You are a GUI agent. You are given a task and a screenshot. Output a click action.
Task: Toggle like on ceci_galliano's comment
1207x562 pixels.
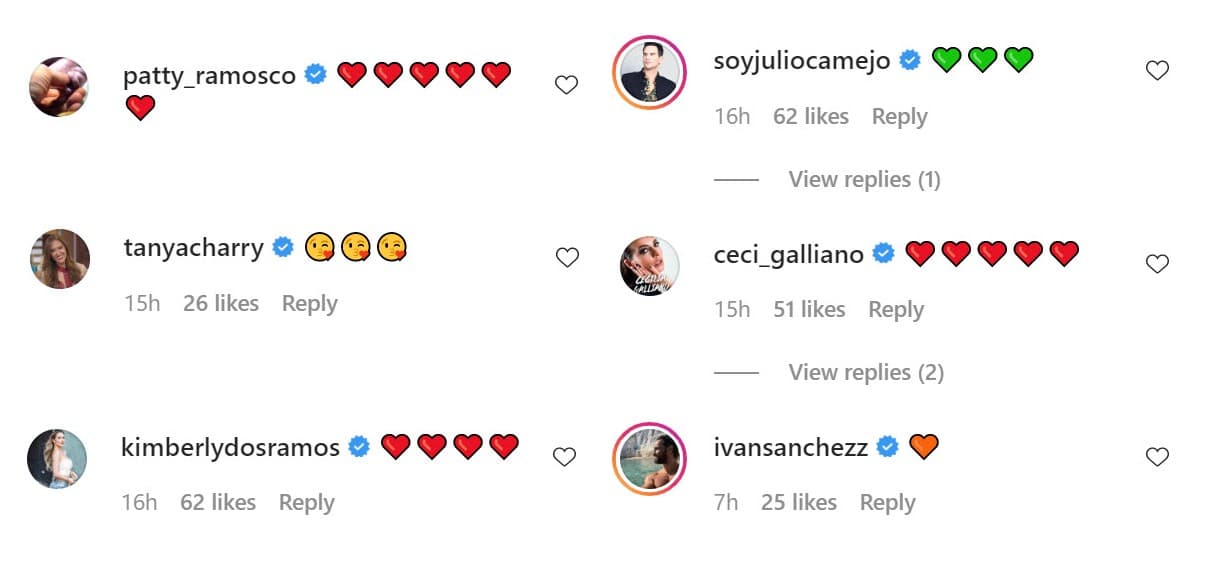pos(1157,264)
